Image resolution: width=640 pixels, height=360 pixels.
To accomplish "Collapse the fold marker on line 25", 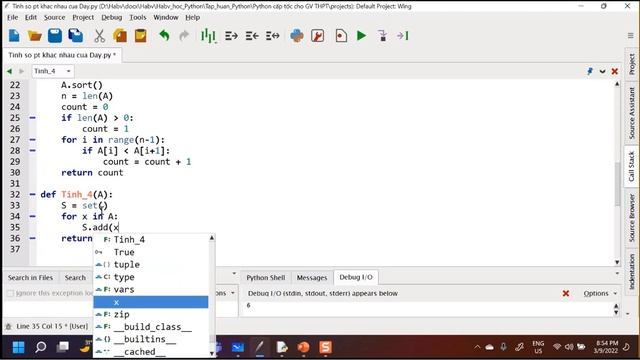I will [x=33, y=118].
